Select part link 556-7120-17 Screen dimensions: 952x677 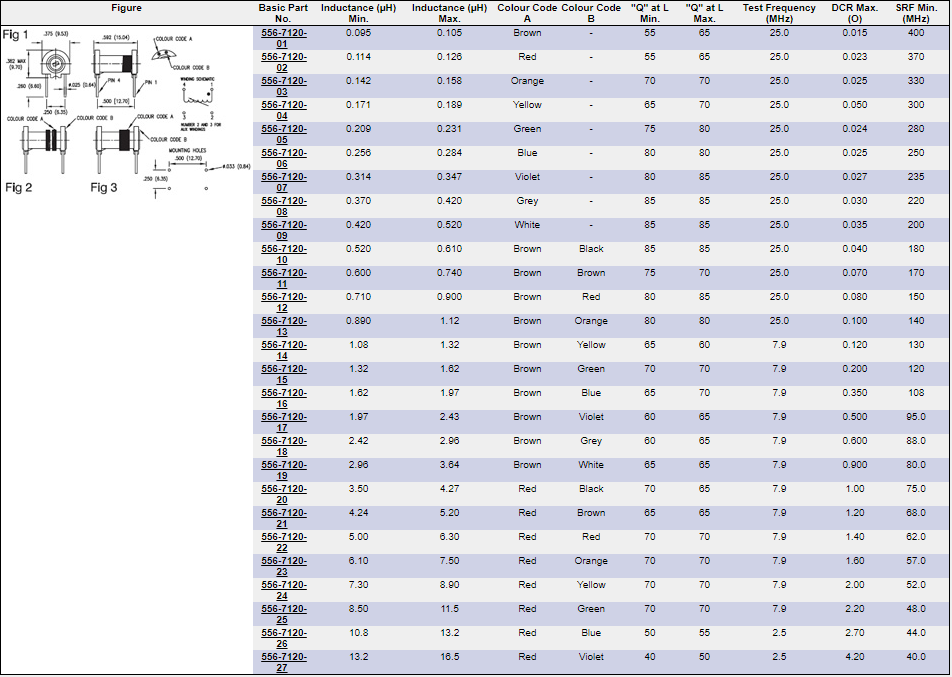coord(283,422)
